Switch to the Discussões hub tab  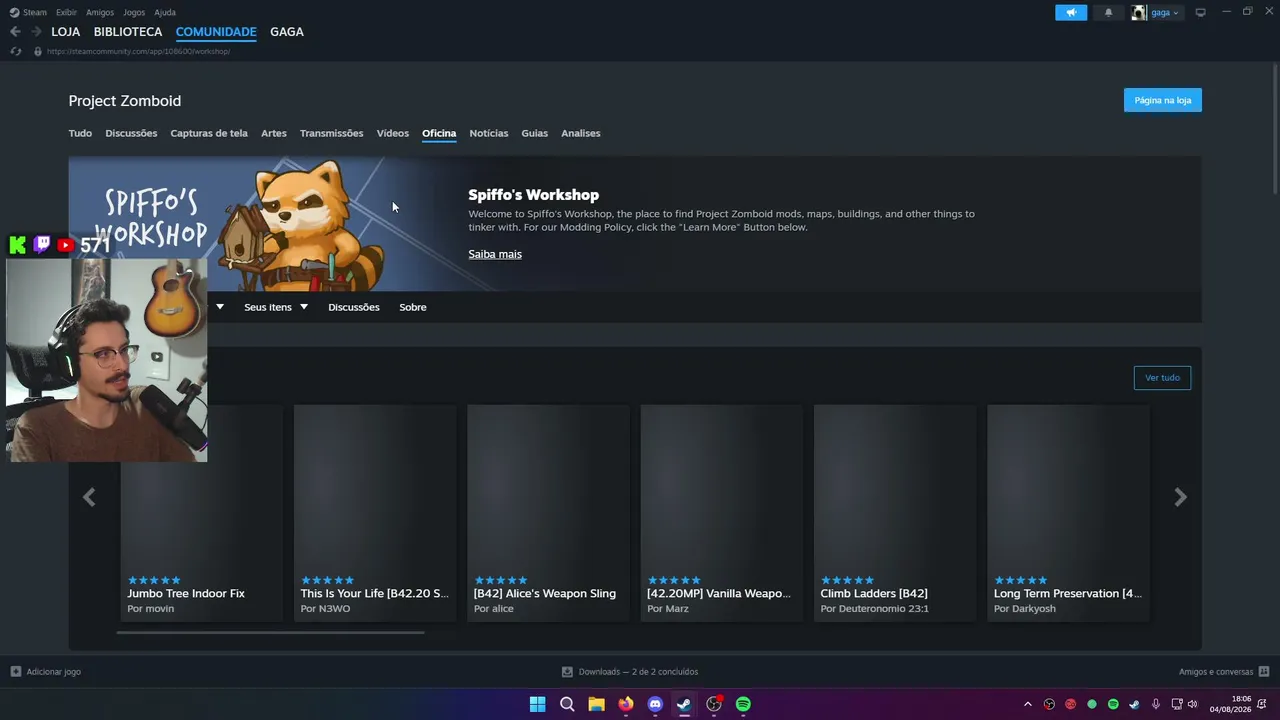pyautogui.click(x=131, y=133)
